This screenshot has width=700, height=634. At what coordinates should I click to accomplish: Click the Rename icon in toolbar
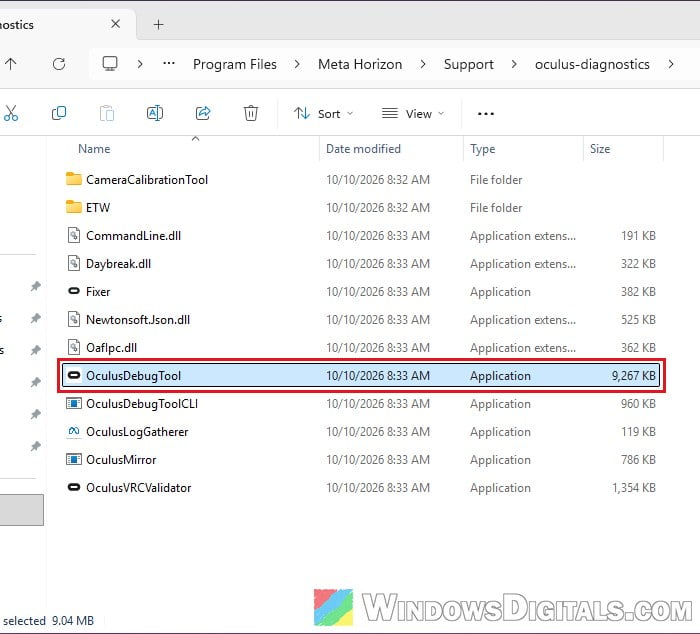tap(154, 113)
